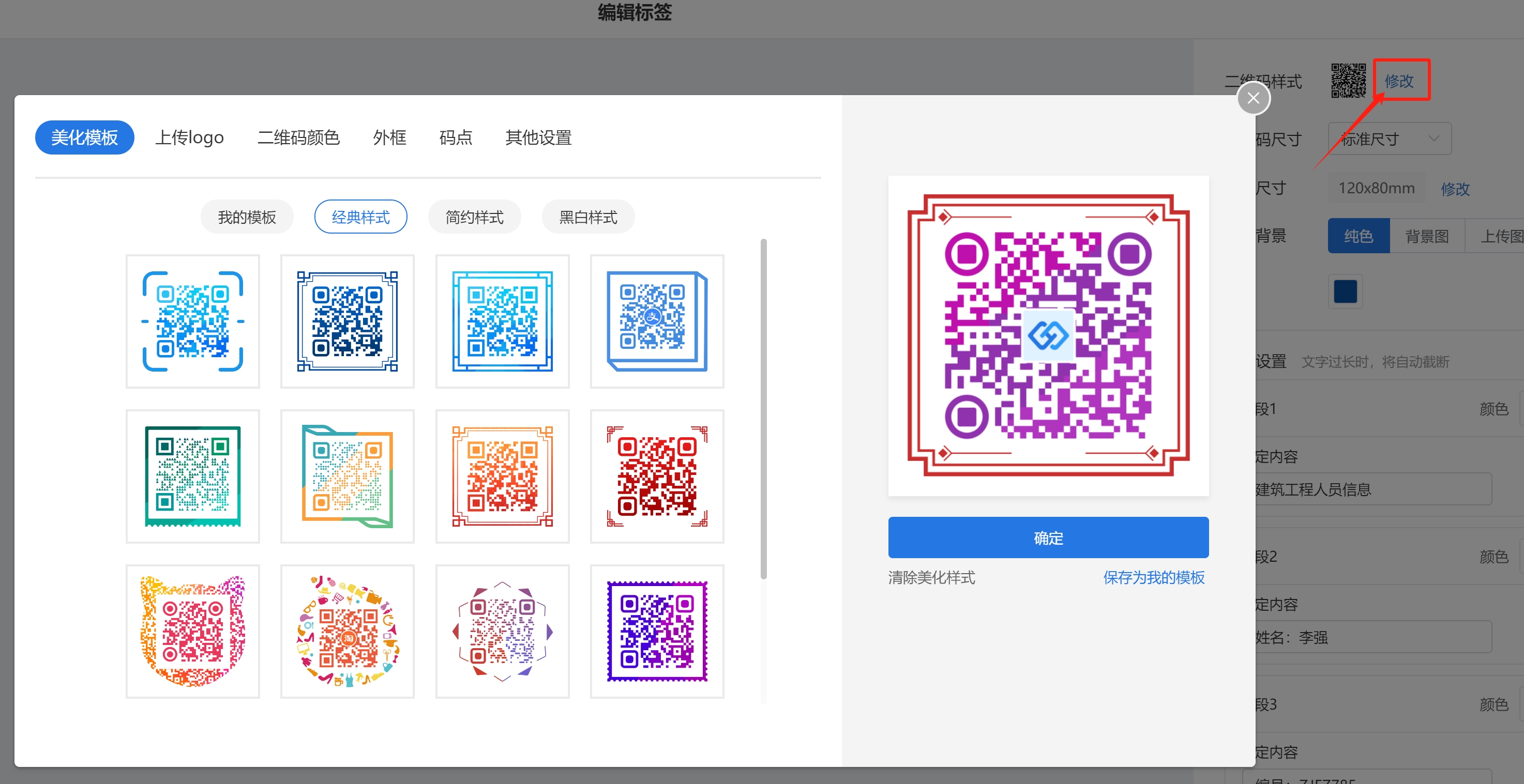1524x784 pixels.
Task: Open the 二维码颜色 tab
Action: (x=298, y=138)
